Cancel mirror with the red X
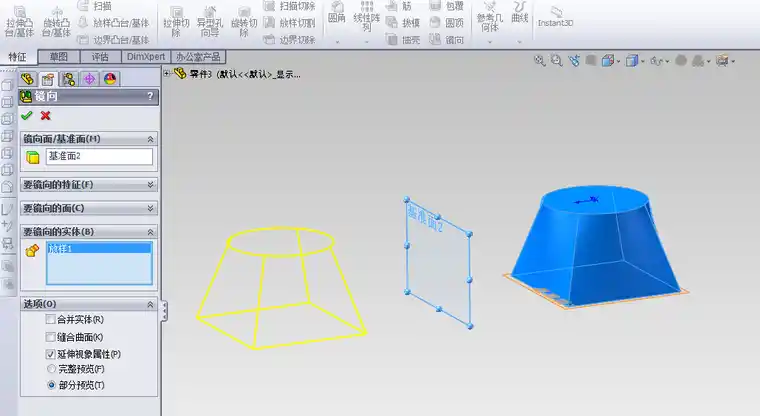The height and width of the screenshot is (416, 760). pyautogui.click(x=46, y=115)
